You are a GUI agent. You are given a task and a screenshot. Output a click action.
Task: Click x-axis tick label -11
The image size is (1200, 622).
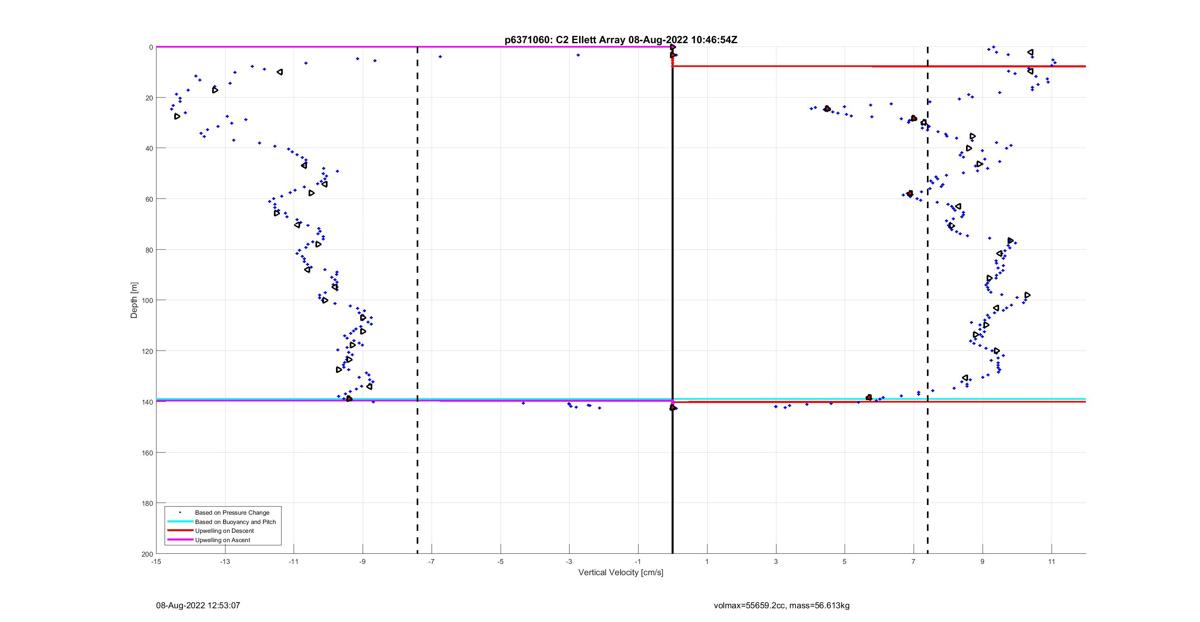pos(294,562)
